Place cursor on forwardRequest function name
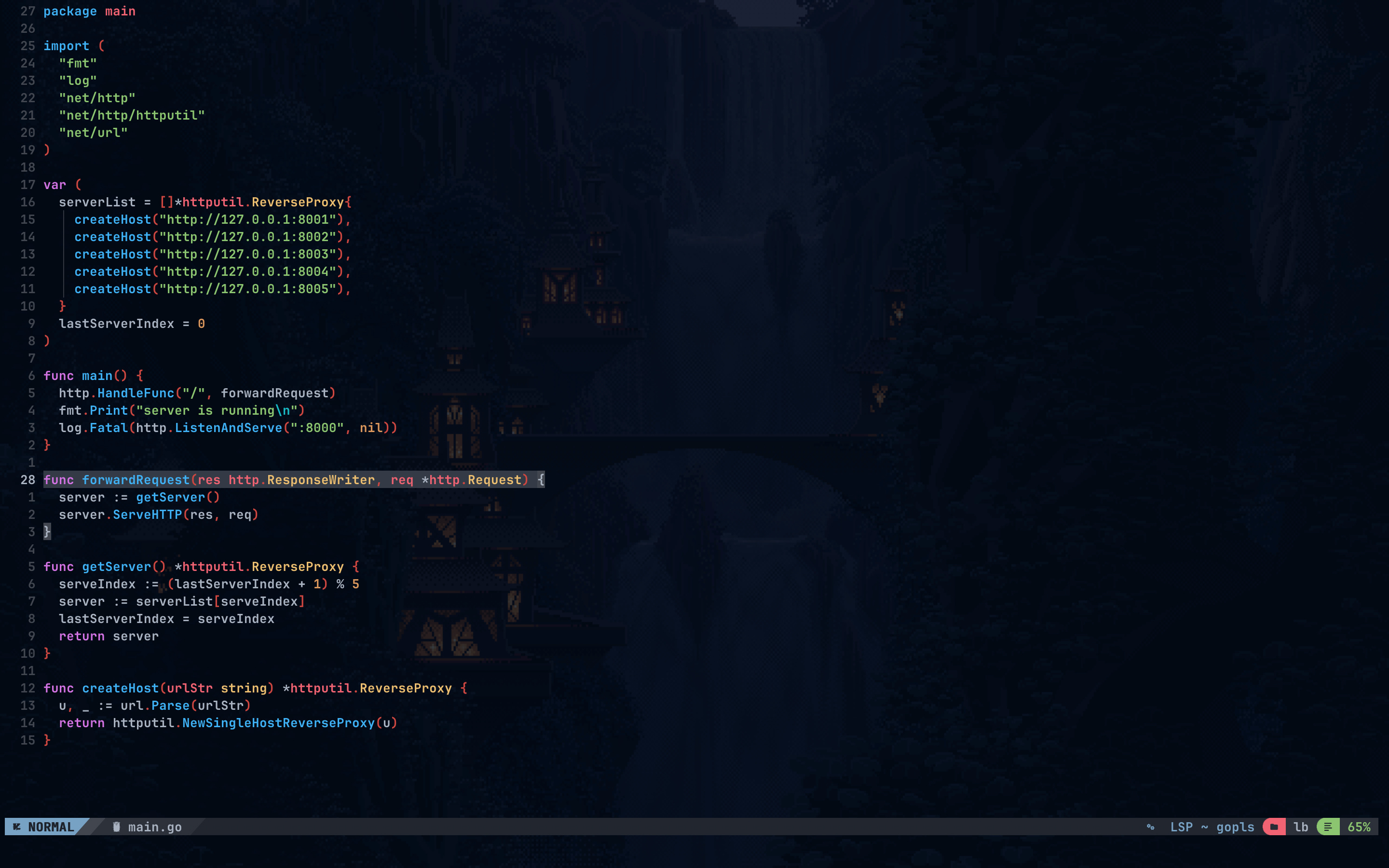 (x=136, y=480)
